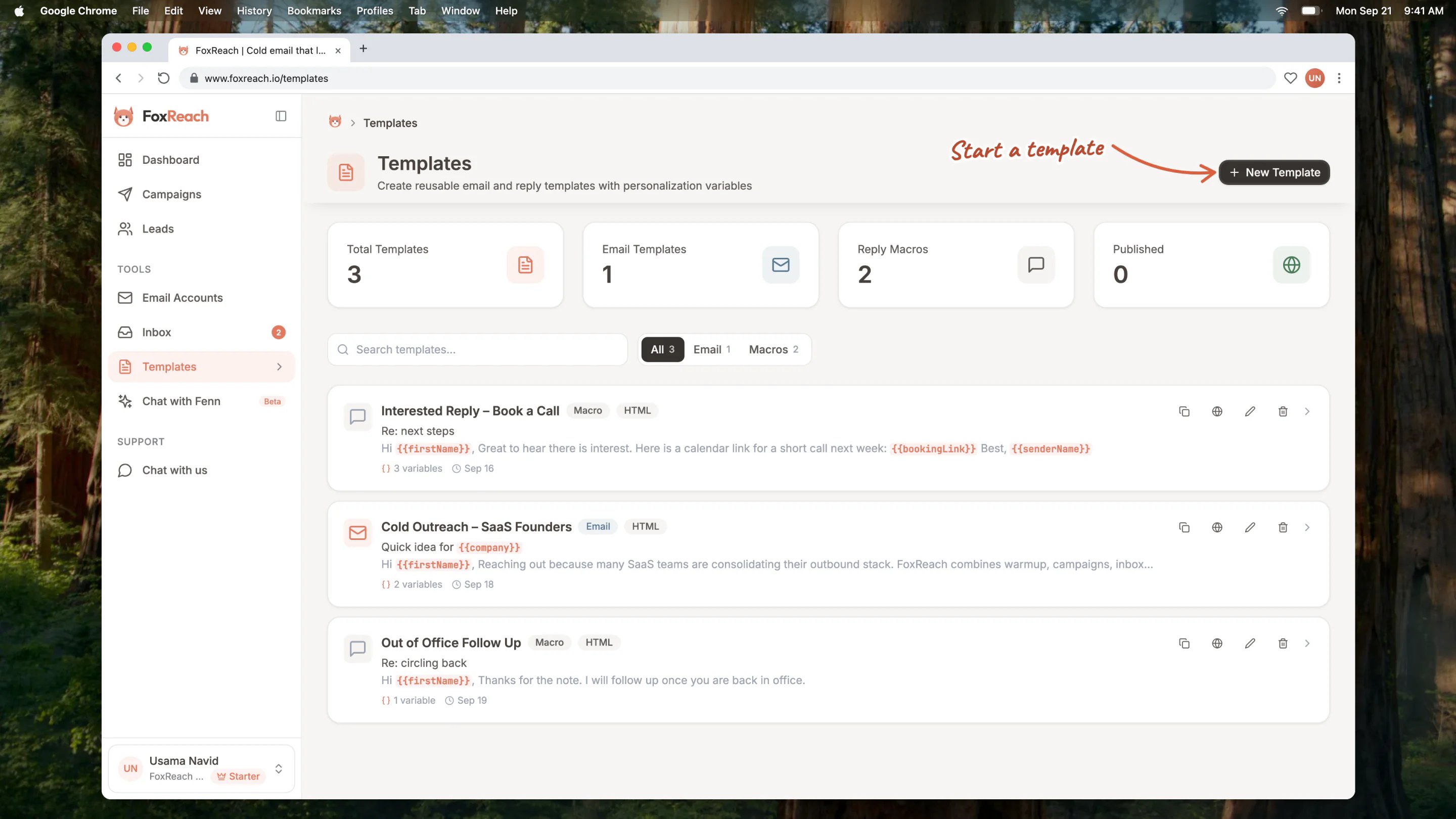Edit the Out of Office Follow Up template
Viewport: 1456px width, 819px height.
[x=1250, y=643]
